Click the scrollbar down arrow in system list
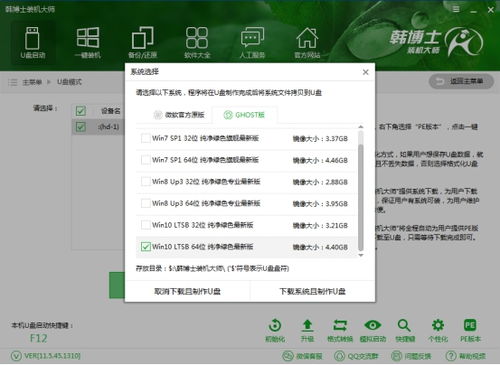 [x=361, y=256]
